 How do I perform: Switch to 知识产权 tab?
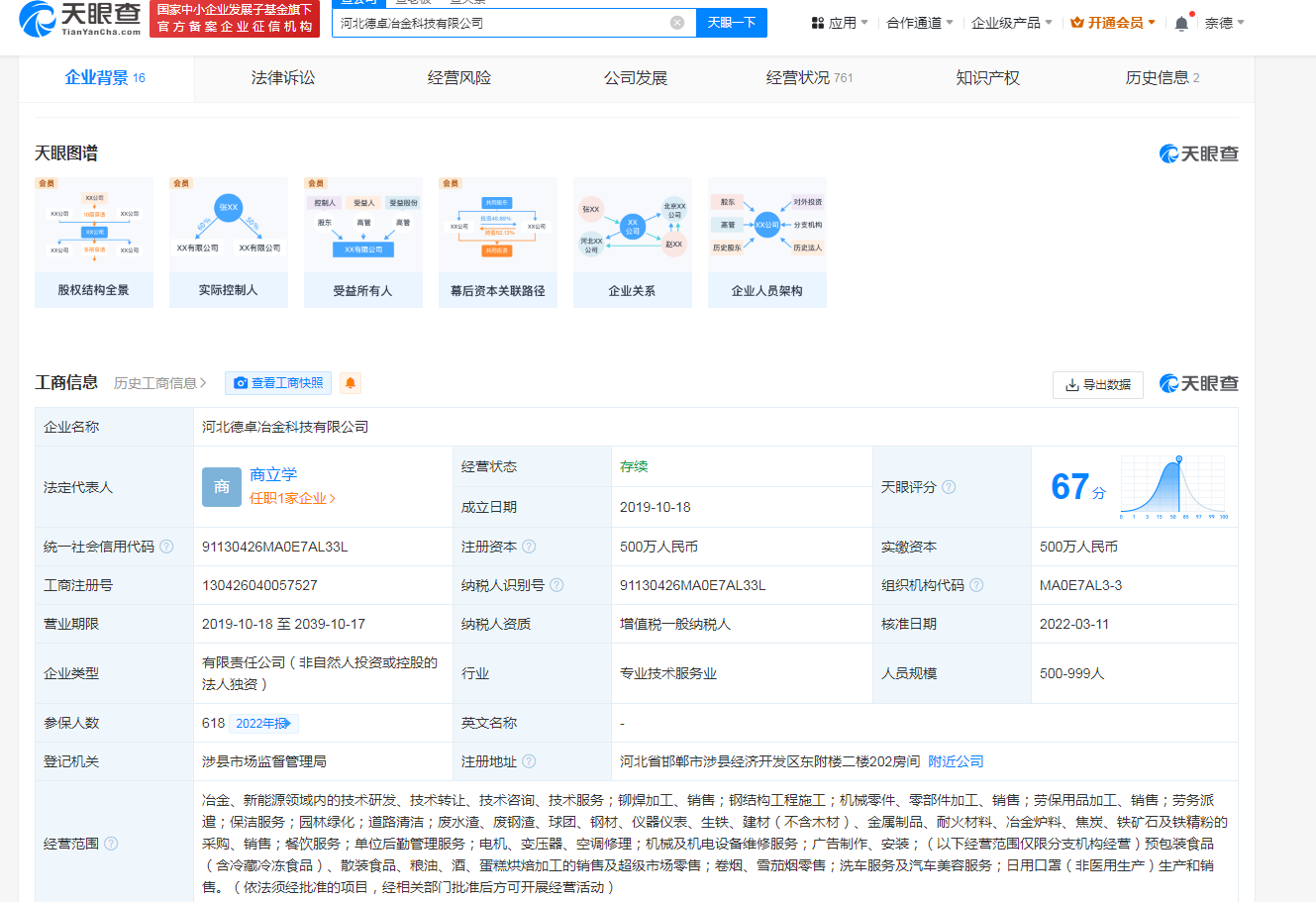987,77
